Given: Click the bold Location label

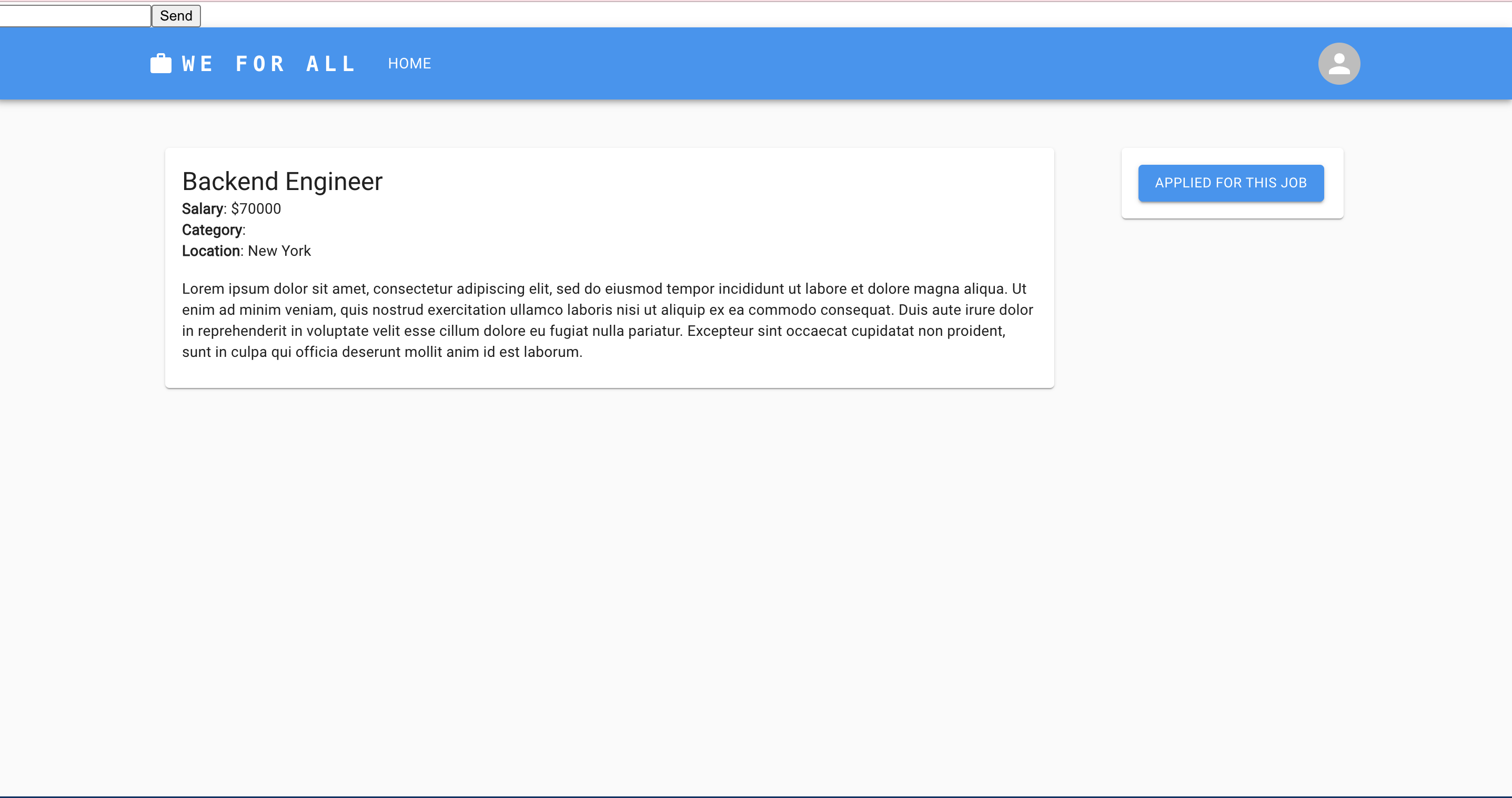Looking at the screenshot, I should click(x=211, y=251).
